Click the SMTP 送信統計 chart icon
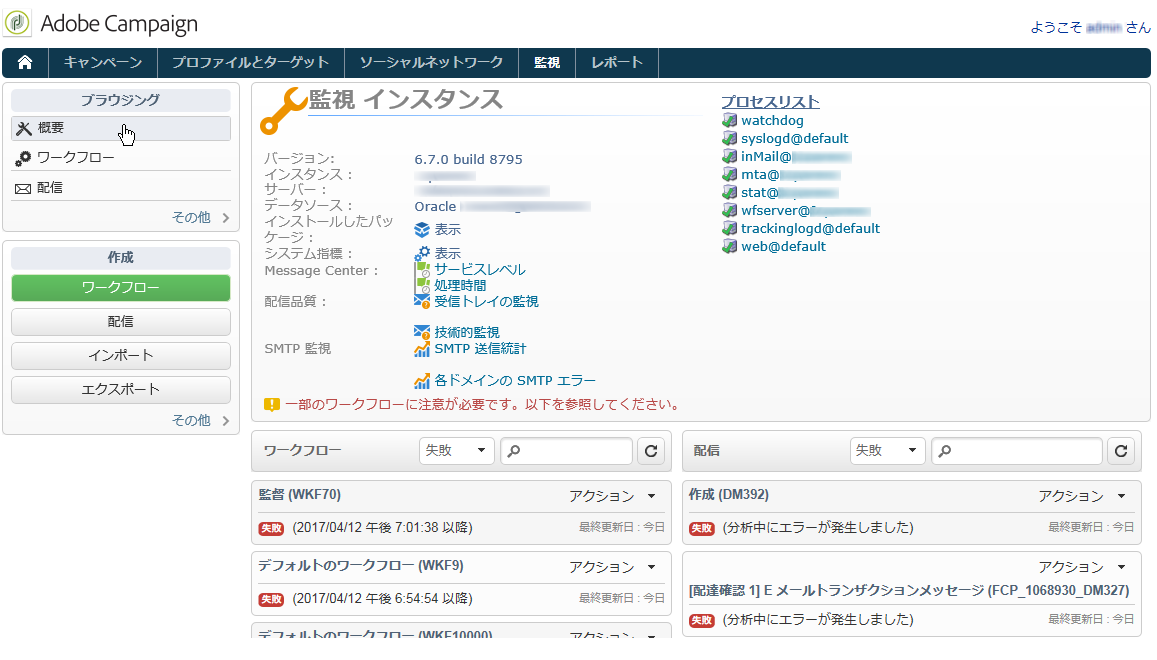This screenshot has height=660, width=1157. click(x=422, y=348)
